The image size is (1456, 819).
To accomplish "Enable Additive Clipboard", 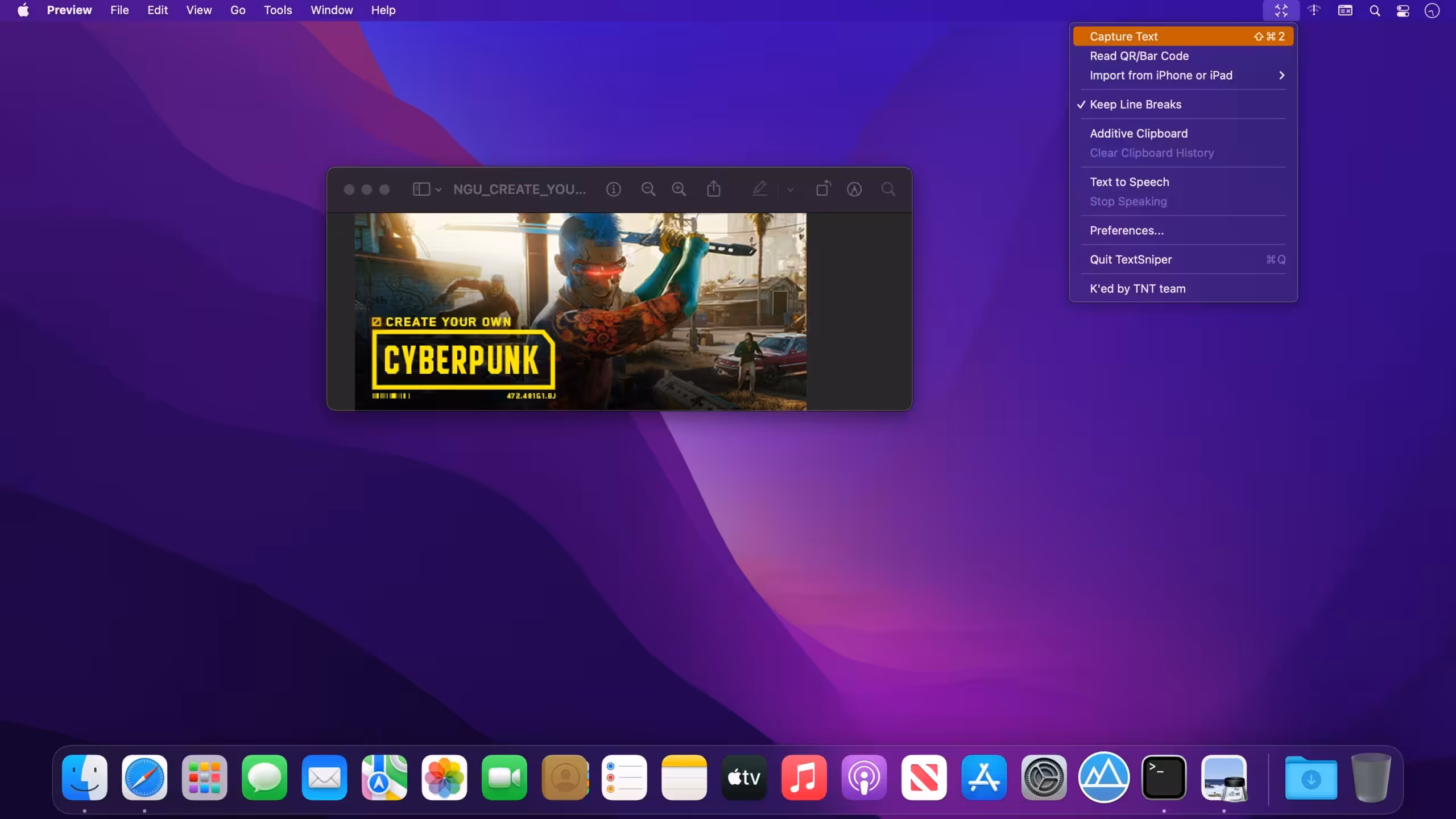I will pyautogui.click(x=1183, y=133).
